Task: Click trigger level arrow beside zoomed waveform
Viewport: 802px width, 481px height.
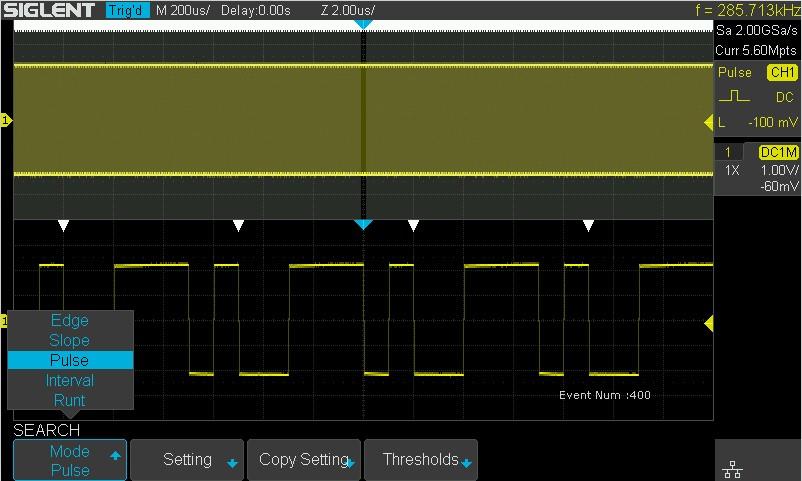Action: coord(709,324)
